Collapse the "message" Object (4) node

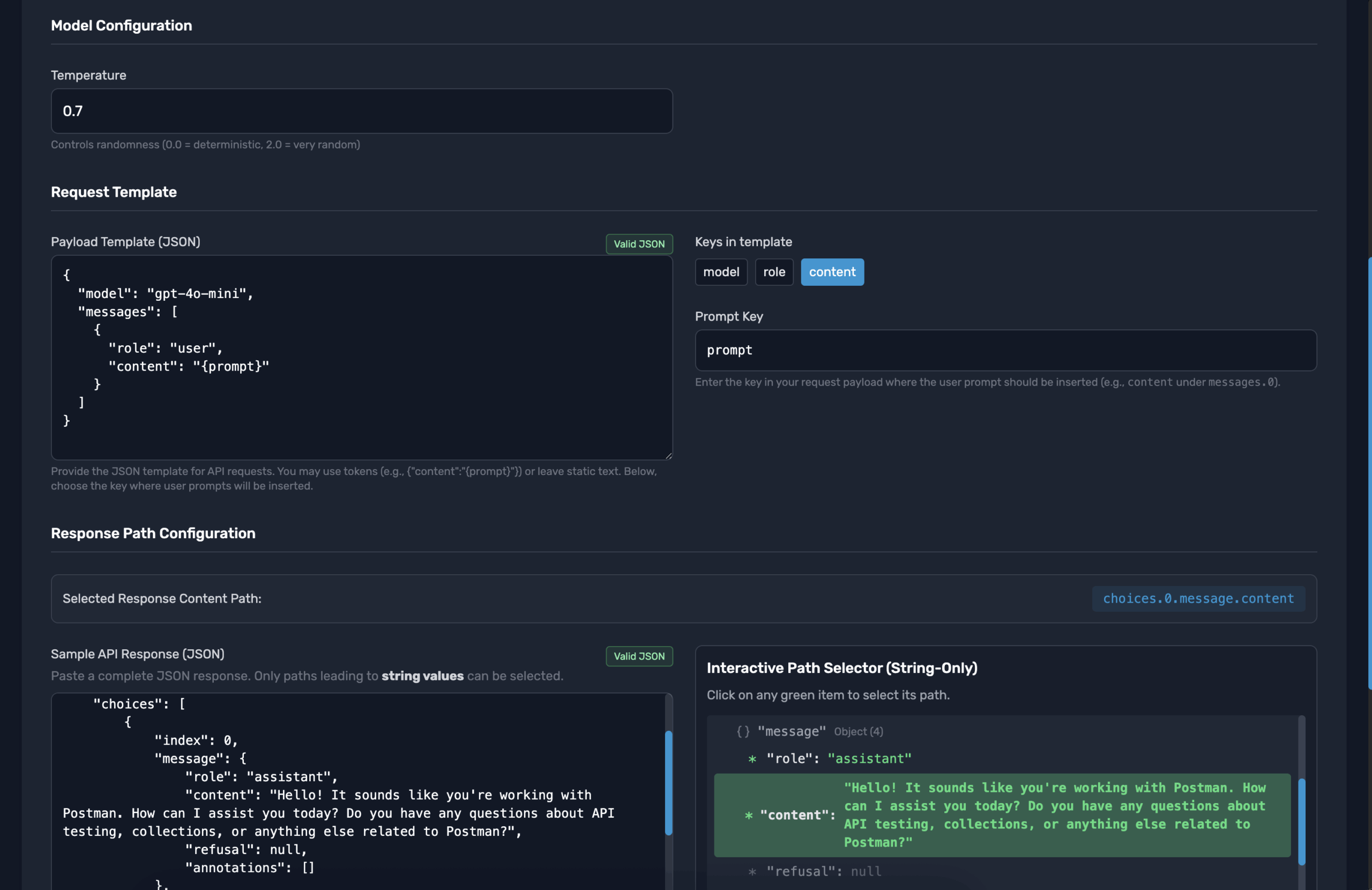pos(791,731)
